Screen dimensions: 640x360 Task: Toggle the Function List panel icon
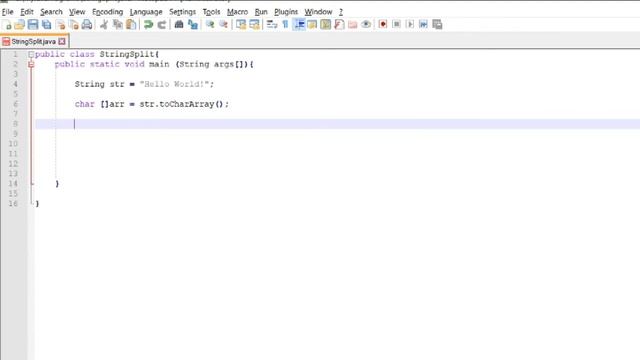tap(339, 24)
